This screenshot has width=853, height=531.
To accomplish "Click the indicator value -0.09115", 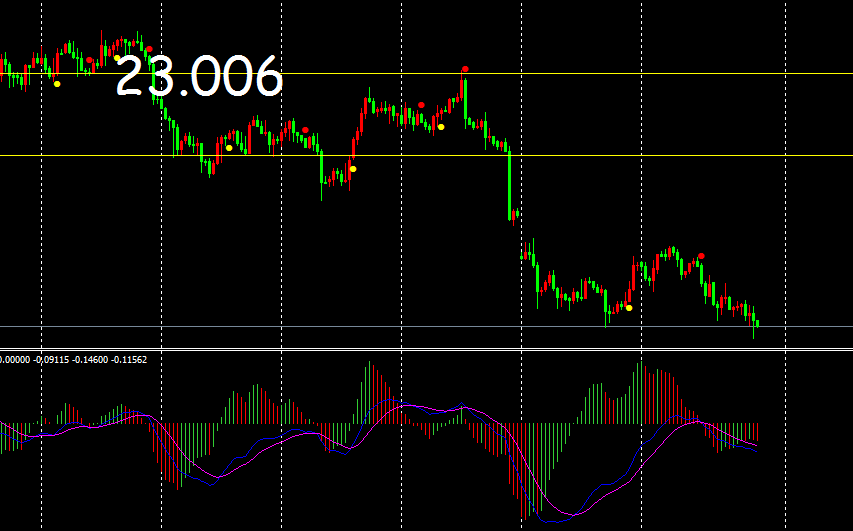I will (x=51, y=360).
